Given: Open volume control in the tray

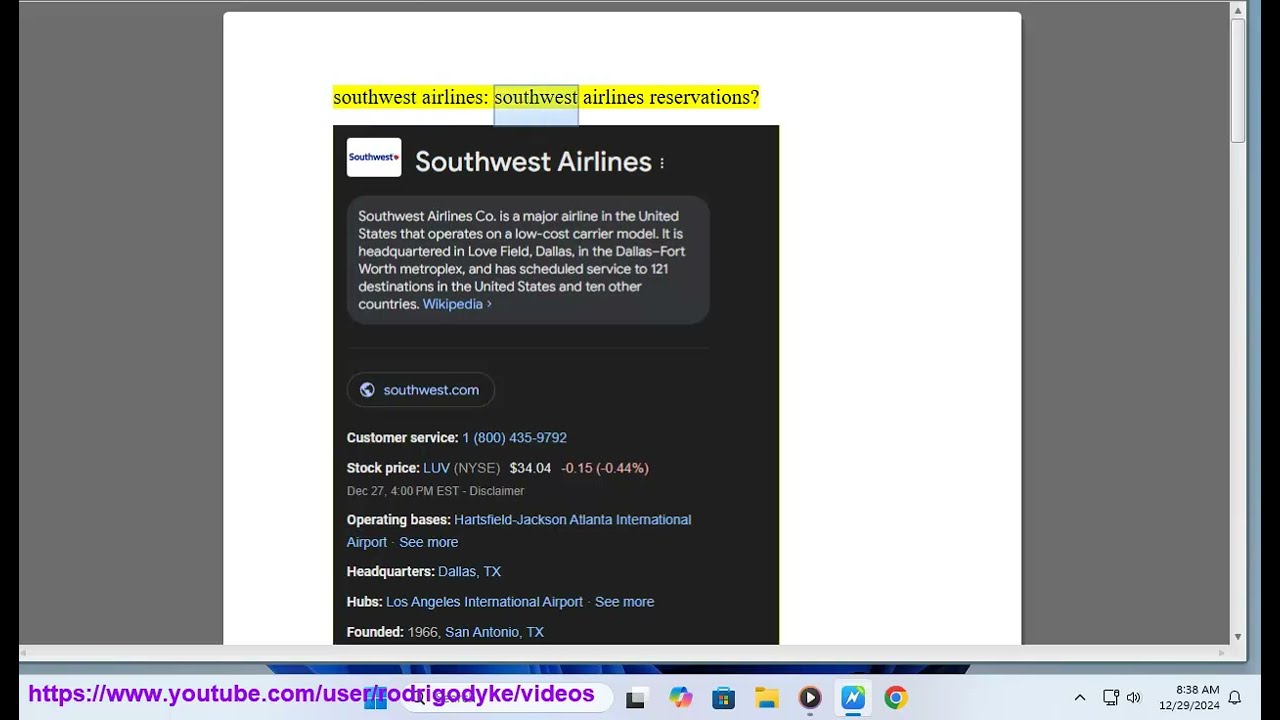Looking at the screenshot, I should coord(1134,698).
